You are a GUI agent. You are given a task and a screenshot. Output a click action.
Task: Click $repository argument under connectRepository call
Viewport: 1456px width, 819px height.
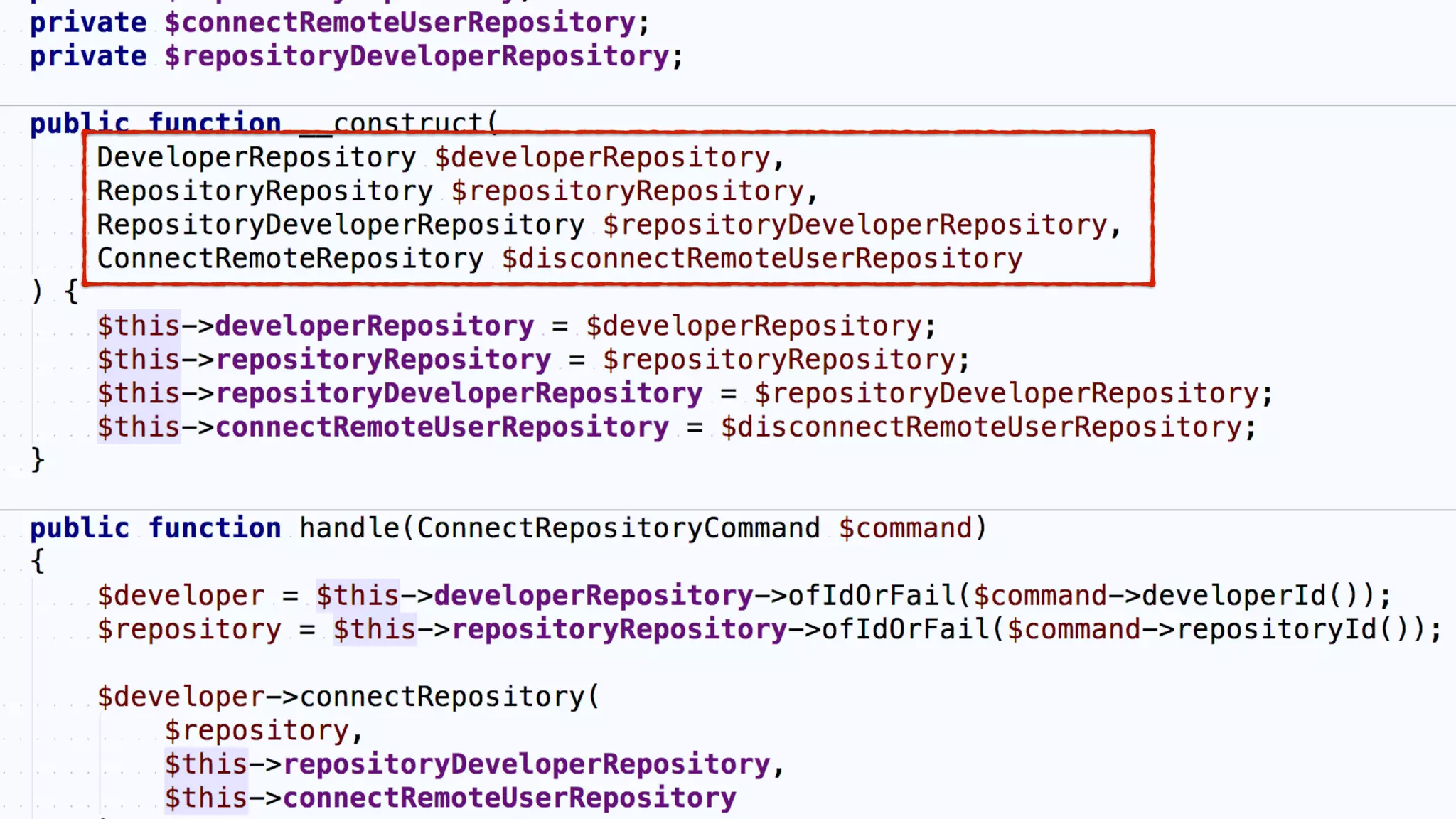[x=256, y=731]
